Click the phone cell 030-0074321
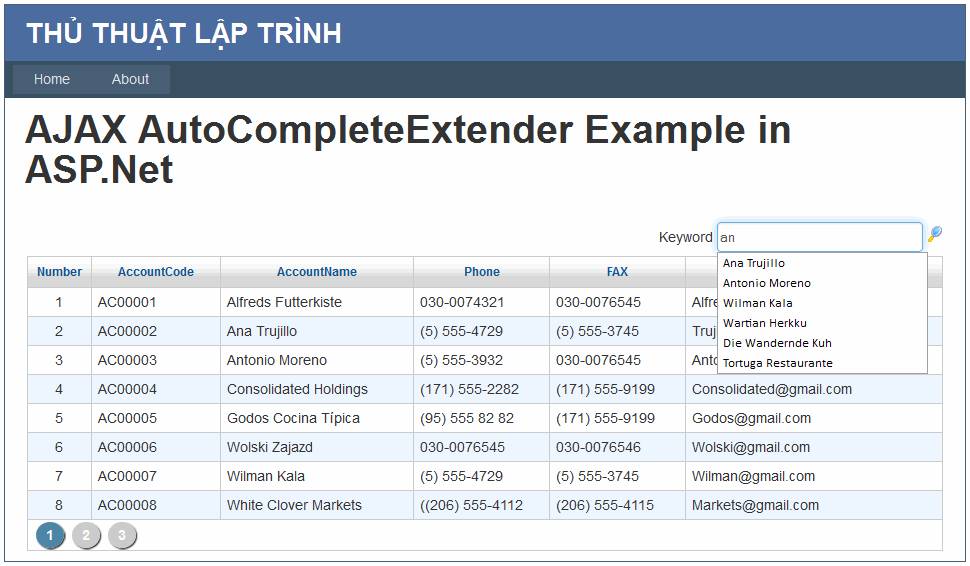This screenshot has height=566, width=970. pyautogui.click(x=481, y=302)
